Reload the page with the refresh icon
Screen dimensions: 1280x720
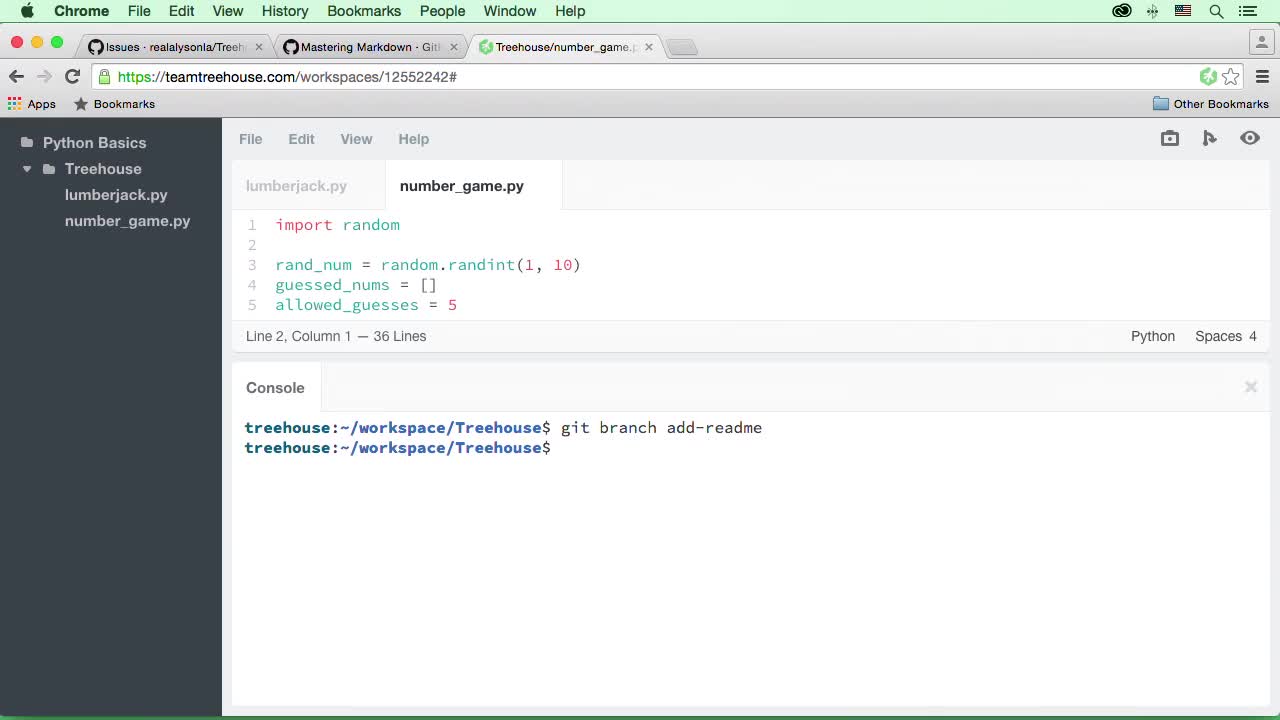pyautogui.click(x=72, y=76)
